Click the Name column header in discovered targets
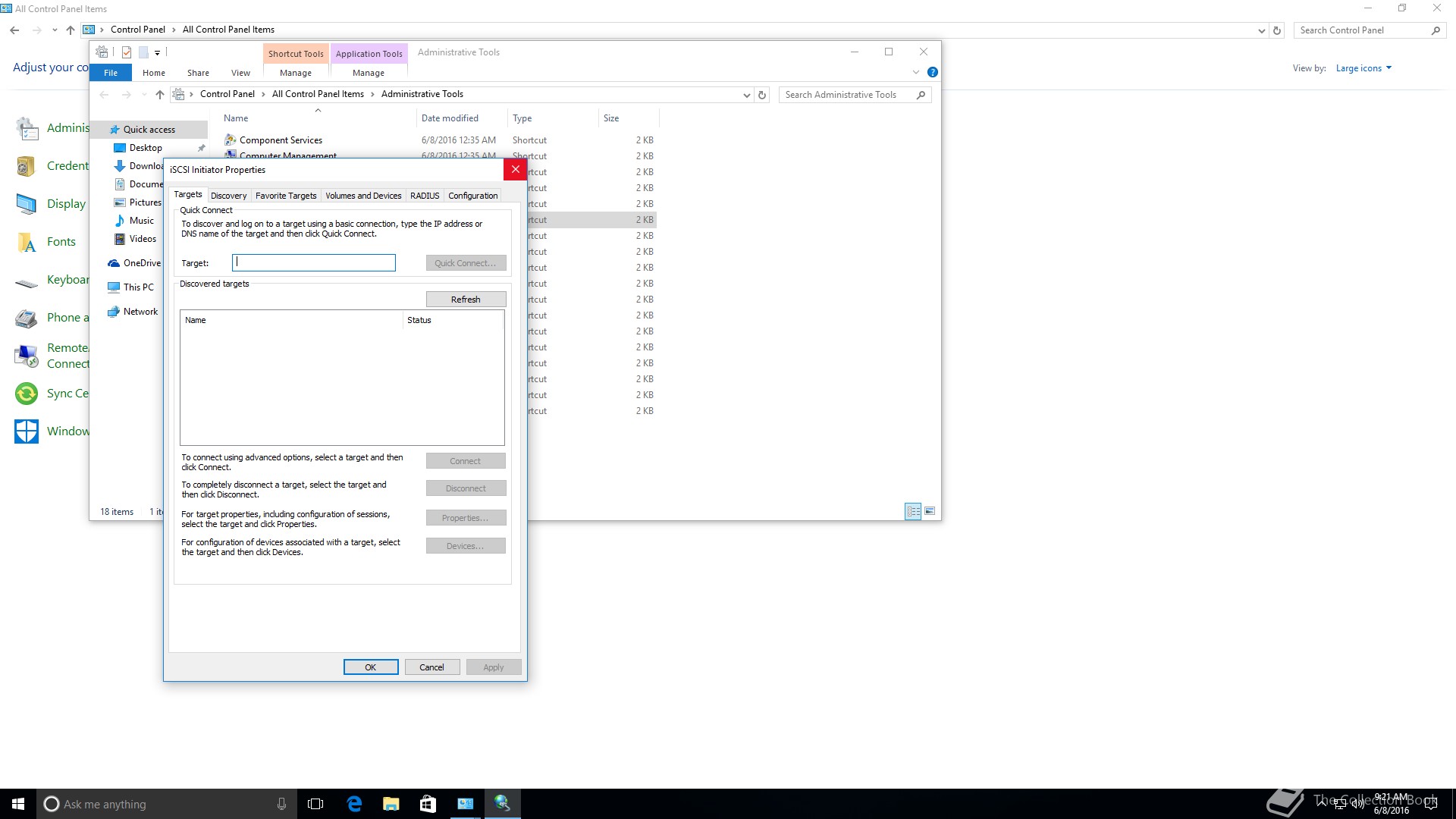 [291, 320]
